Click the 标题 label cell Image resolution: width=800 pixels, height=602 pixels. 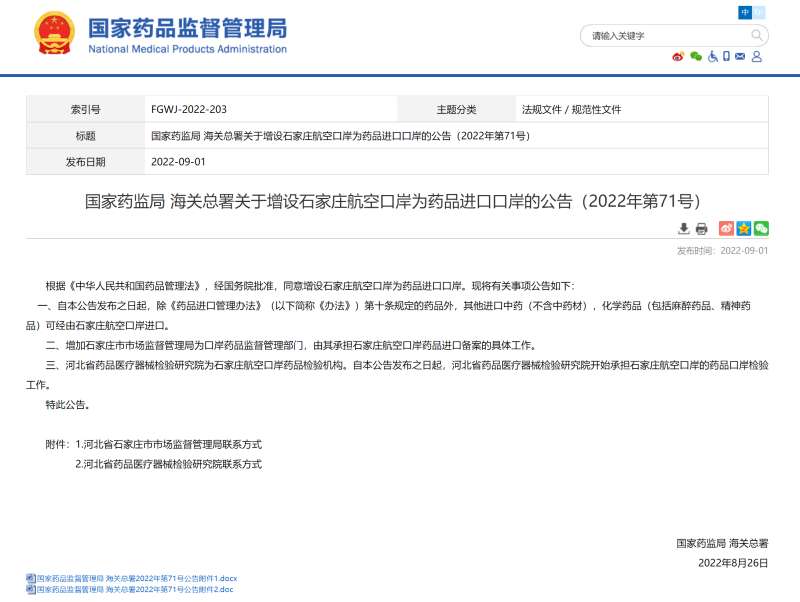tap(86, 136)
